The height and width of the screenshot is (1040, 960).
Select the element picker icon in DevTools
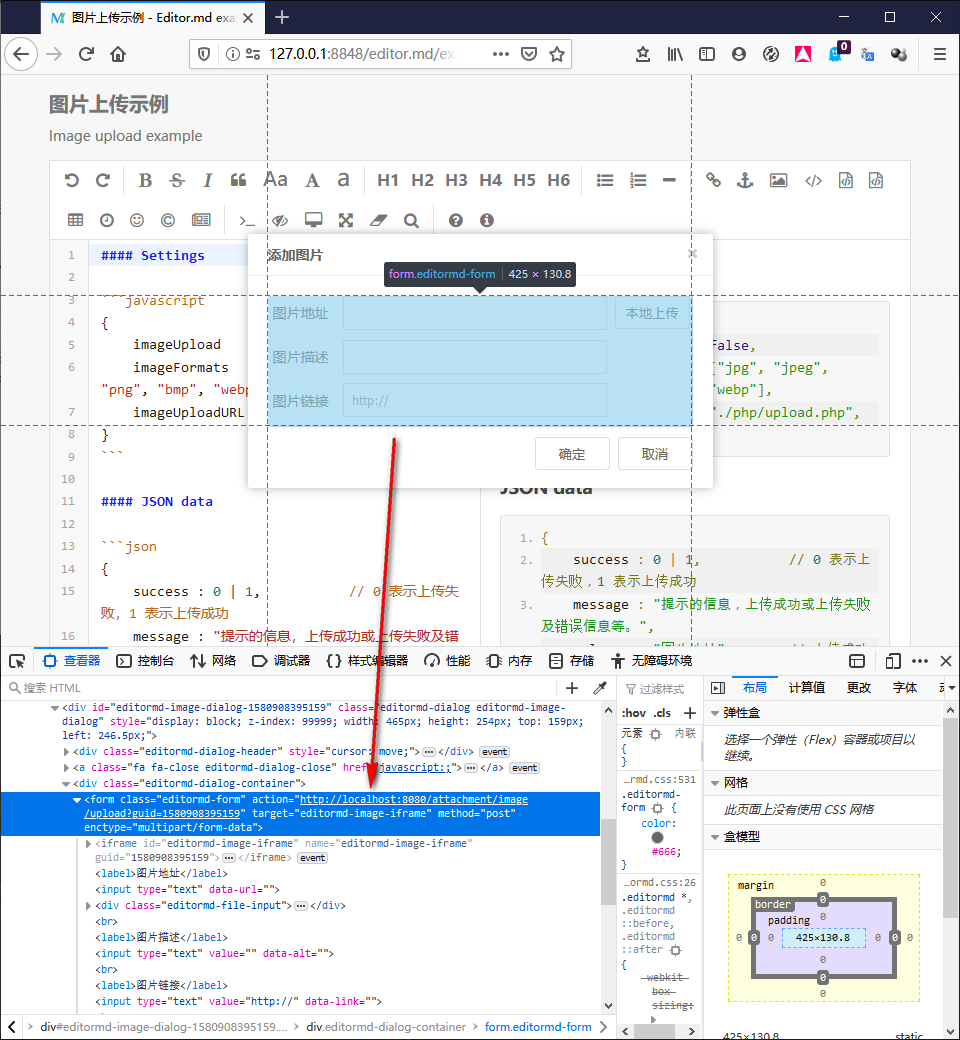tap(17, 661)
